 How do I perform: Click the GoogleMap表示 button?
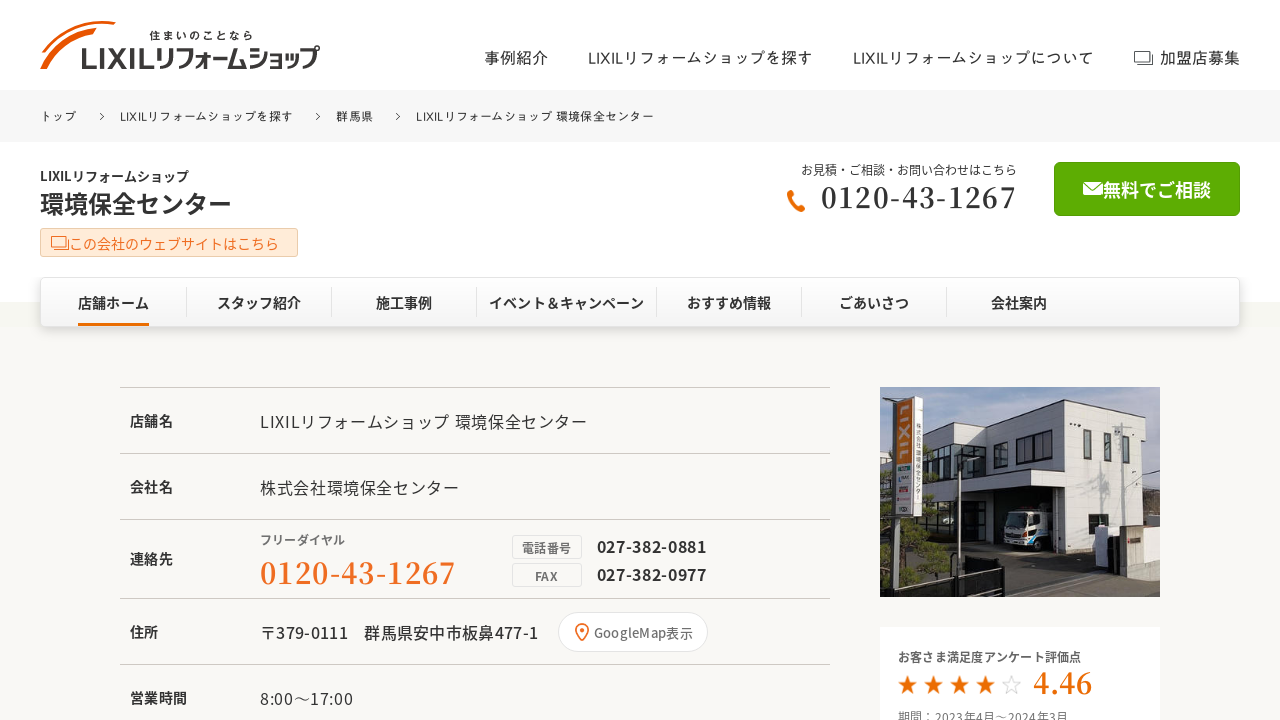[x=633, y=632]
